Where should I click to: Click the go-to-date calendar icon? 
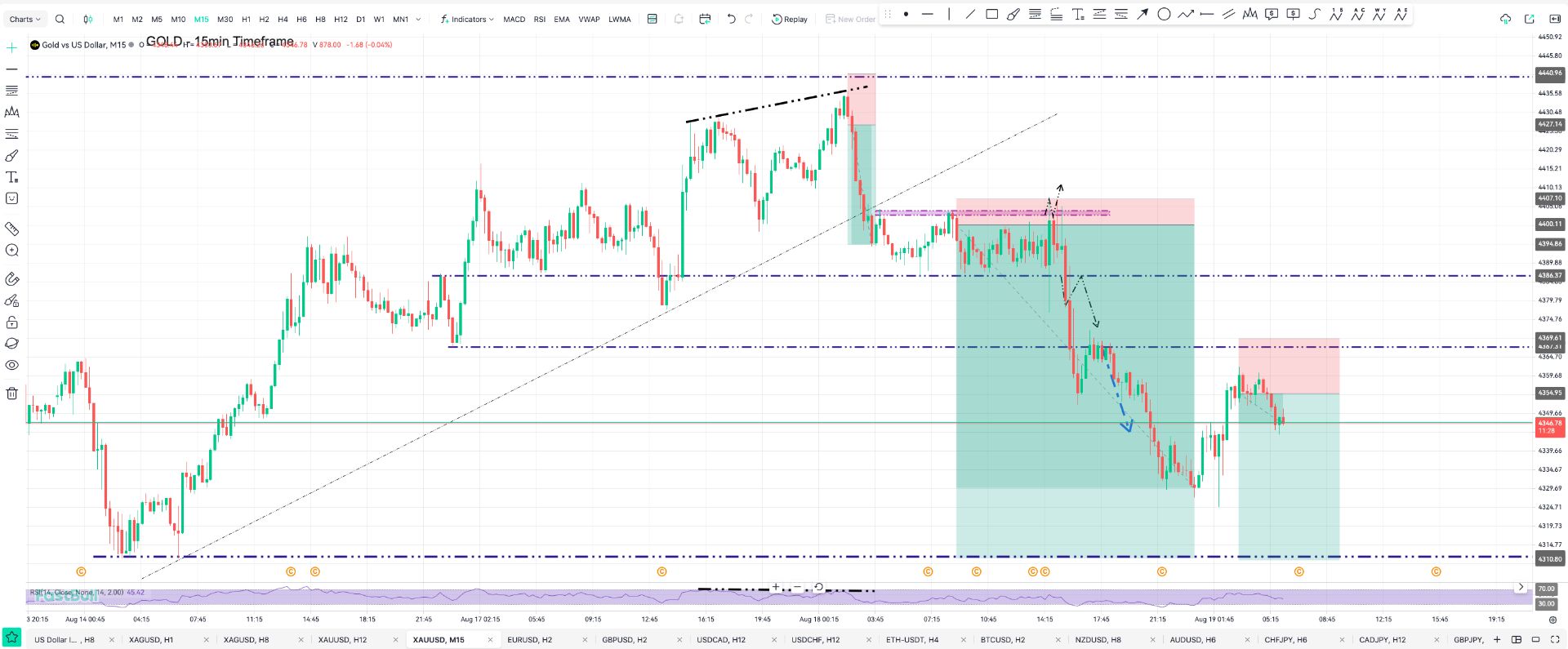pos(705,19)
